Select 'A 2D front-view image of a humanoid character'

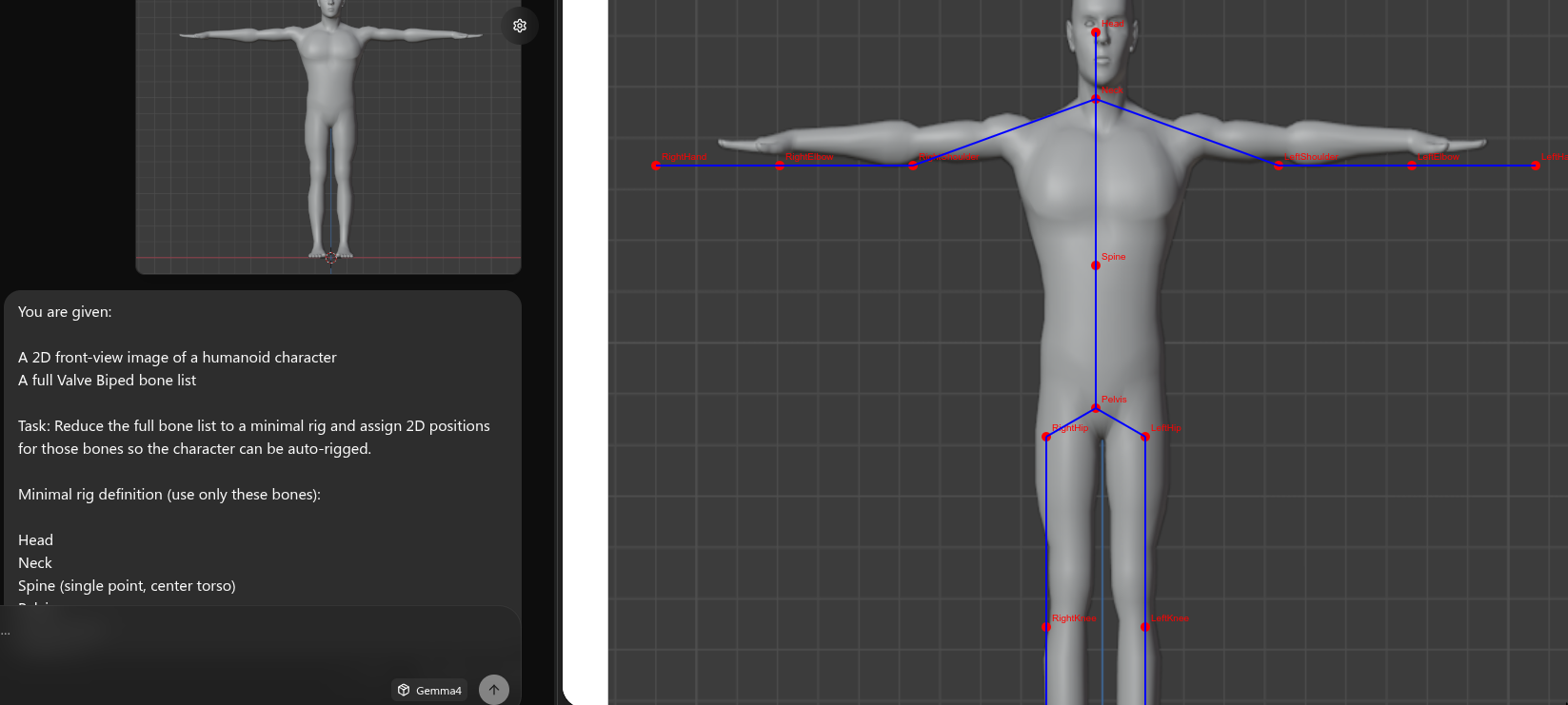pyautogui.click(x=177, y=358)
